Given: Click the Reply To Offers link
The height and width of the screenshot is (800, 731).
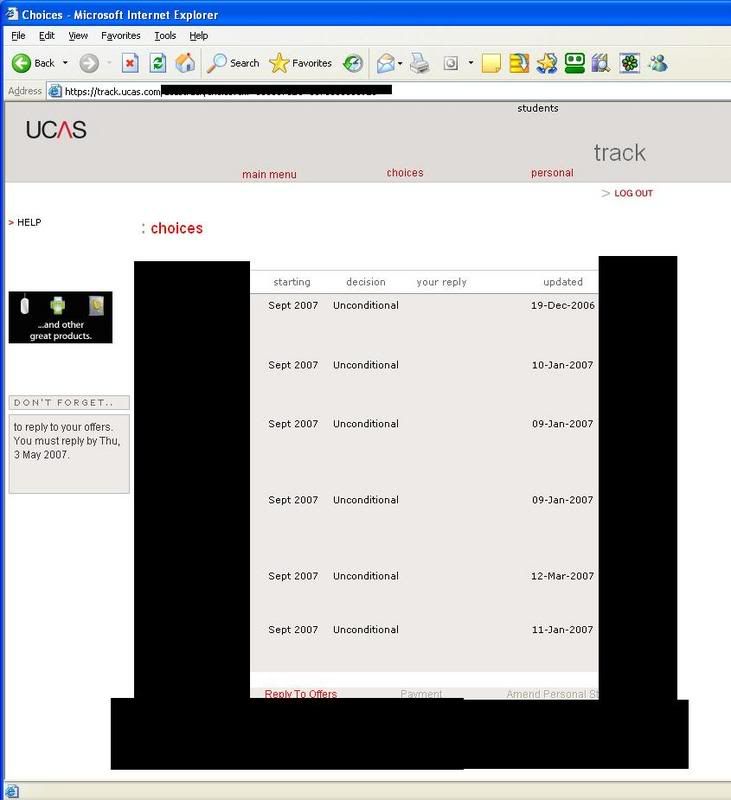Looking at the screenshot, I should [x=301, y=693].
